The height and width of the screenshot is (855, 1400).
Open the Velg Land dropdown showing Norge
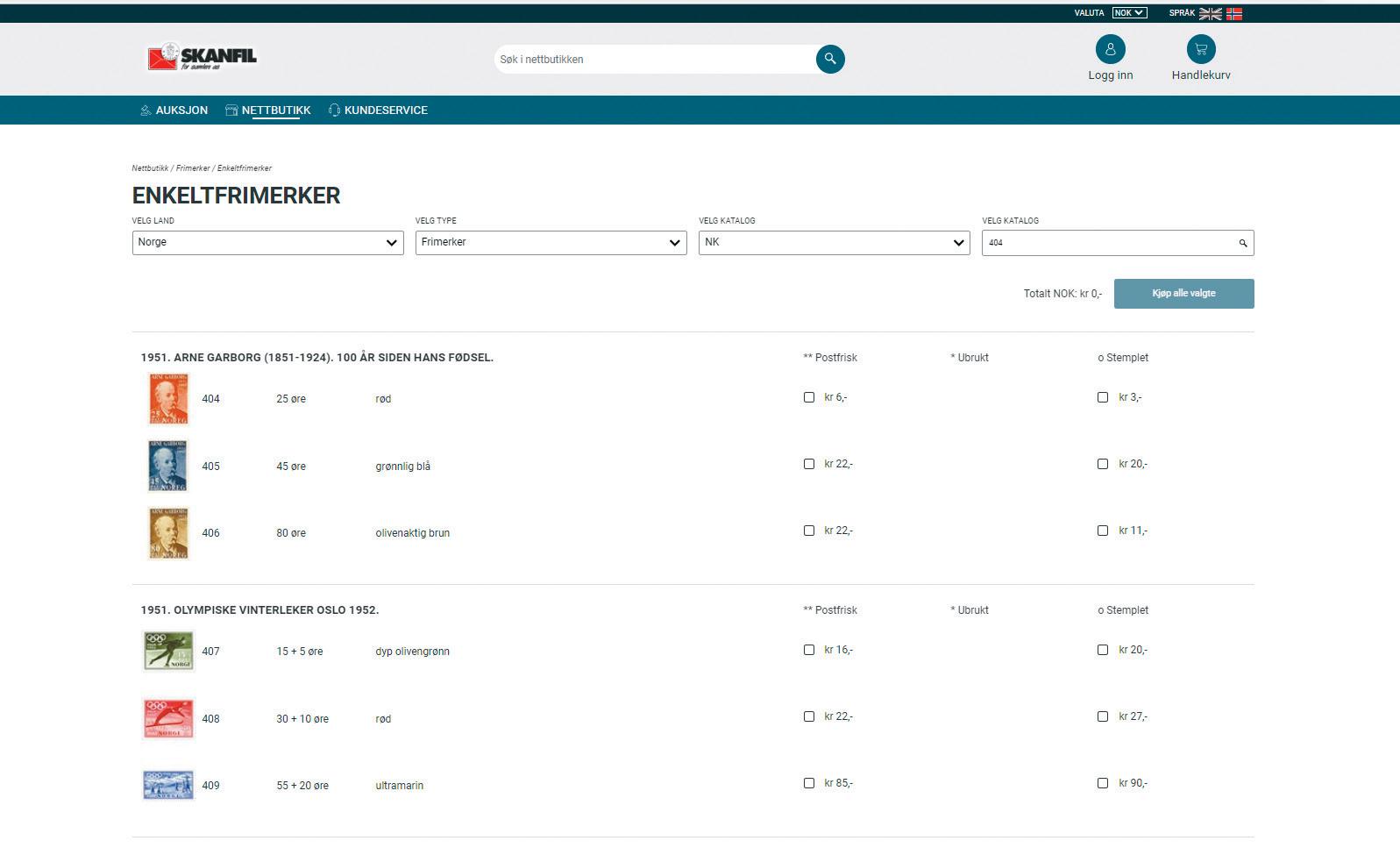(267, 243)
